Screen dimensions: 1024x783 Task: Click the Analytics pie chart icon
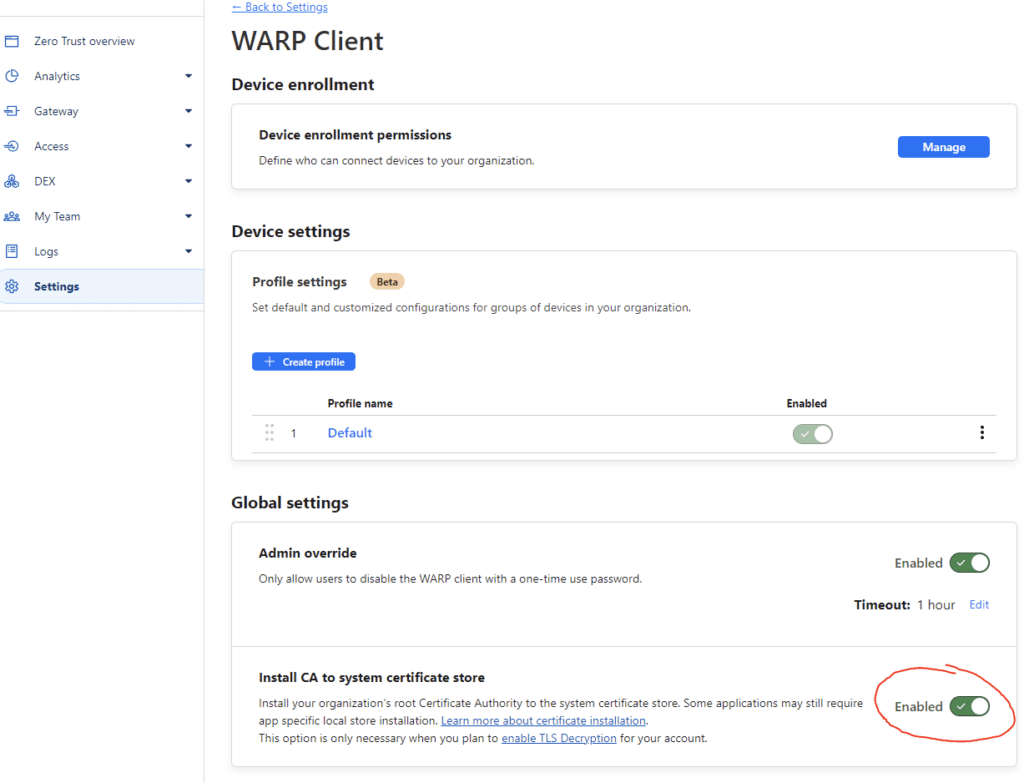[12, 76]
